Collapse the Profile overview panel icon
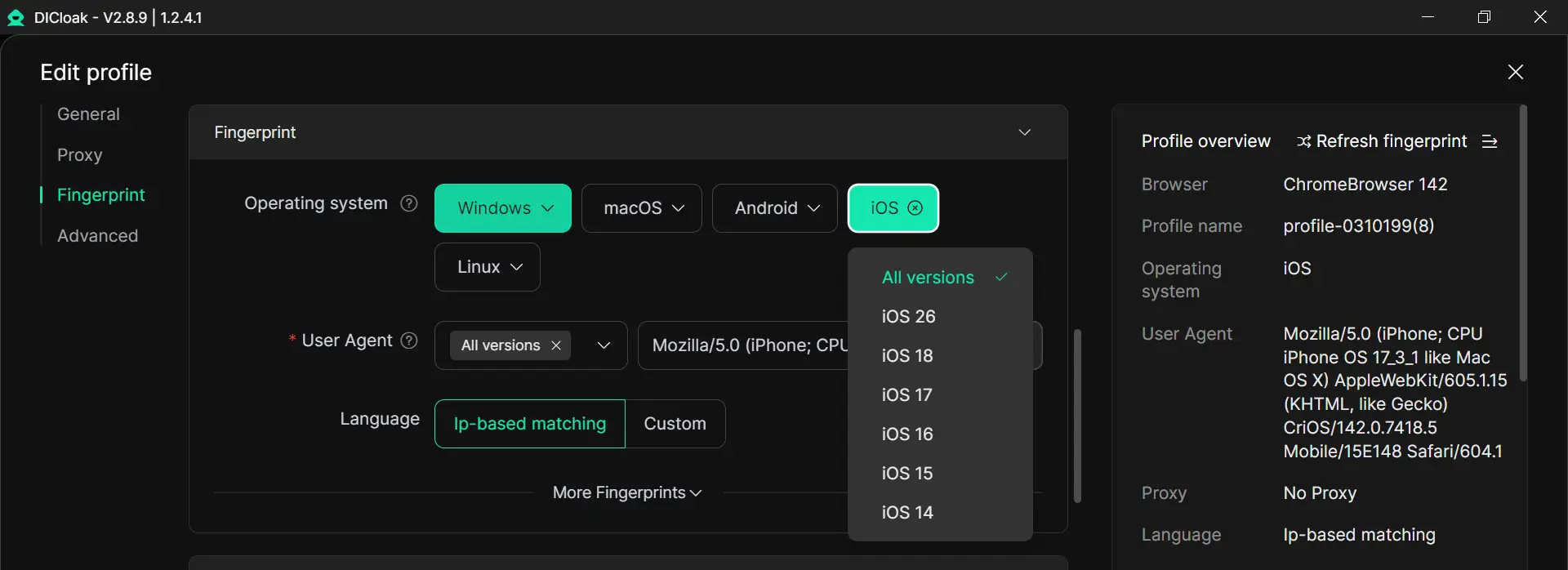 coord(1490,142)
